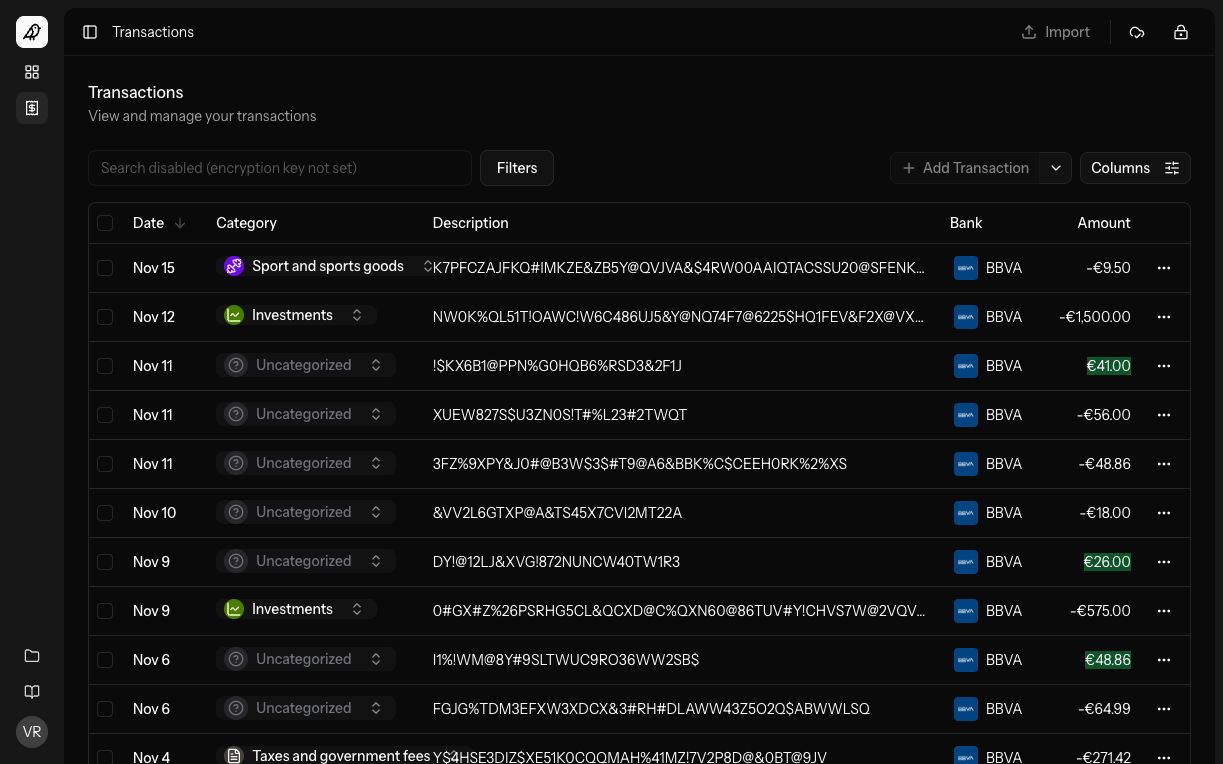Open the folder icon near bottom of sidebar
Viewport: 1223px width, 764px height.
click(31, 655)
